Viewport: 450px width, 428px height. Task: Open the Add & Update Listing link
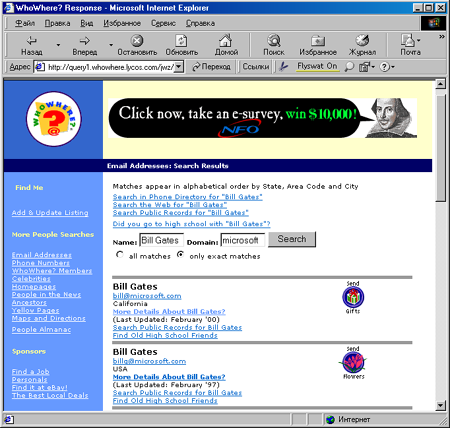(x=50, y=213)
